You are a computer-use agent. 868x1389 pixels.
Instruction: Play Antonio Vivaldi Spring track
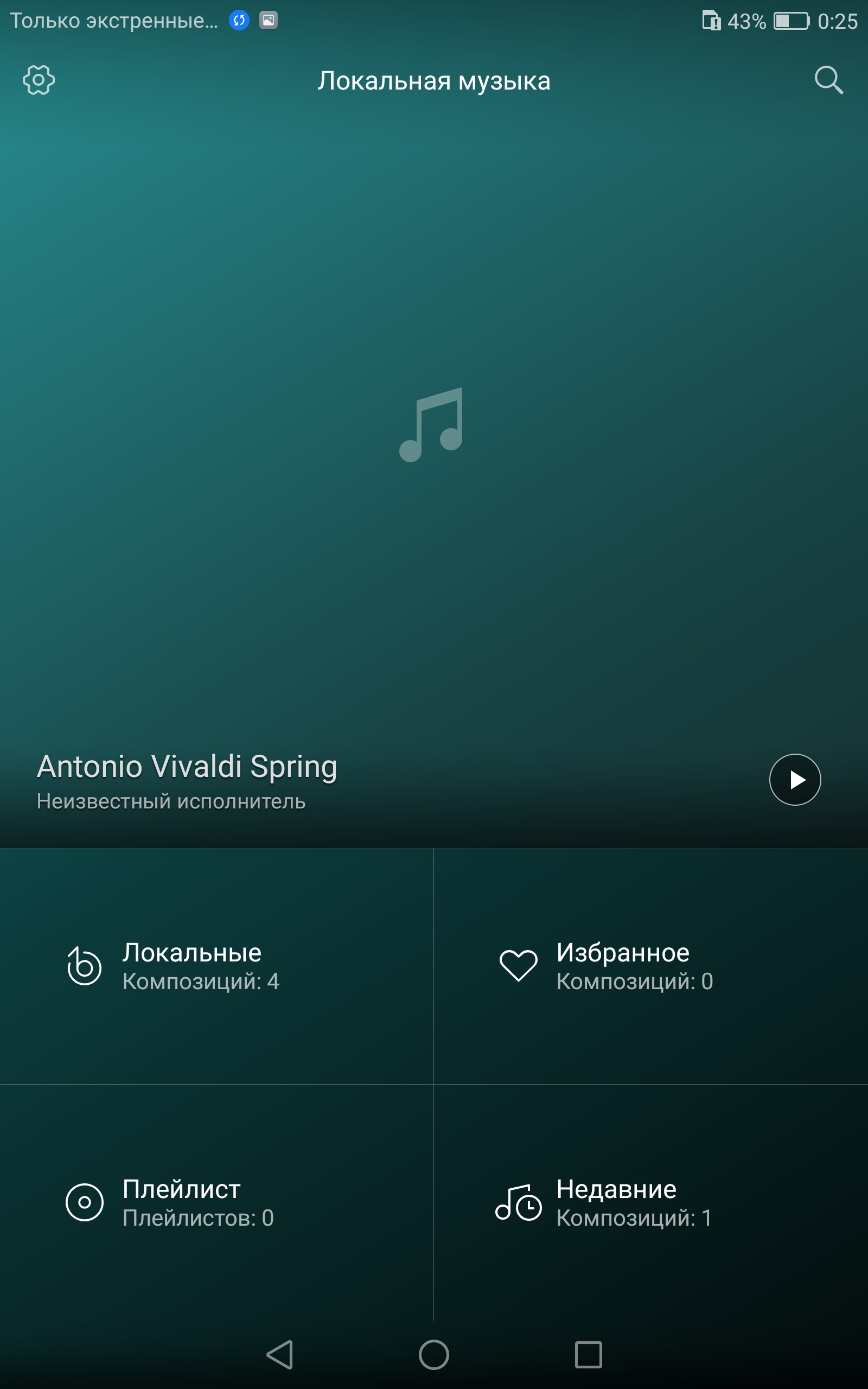click(795, 780)
